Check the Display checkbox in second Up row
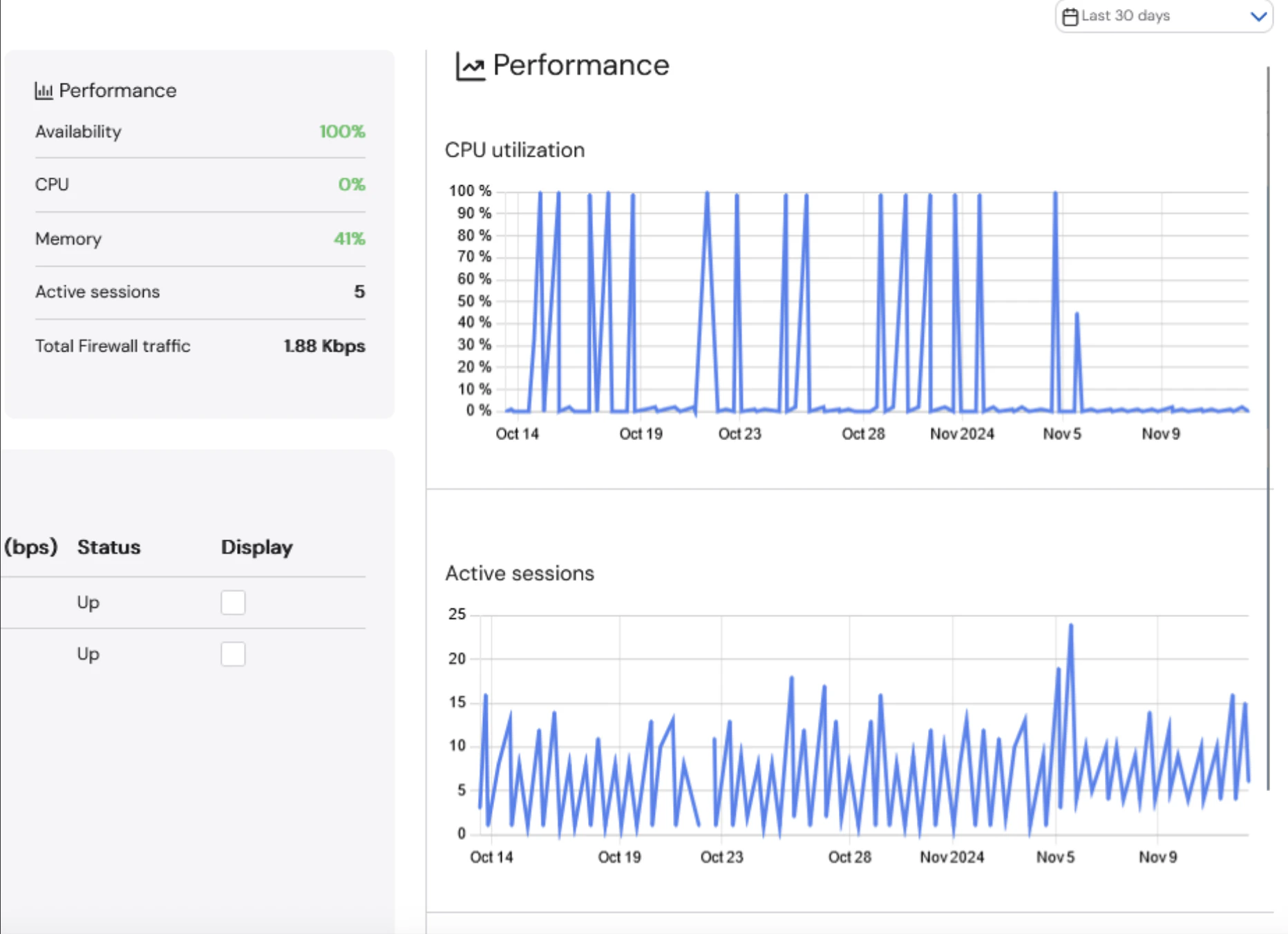Image resolution: width=1288 pixels, height=934 pixels. [233, 654]
